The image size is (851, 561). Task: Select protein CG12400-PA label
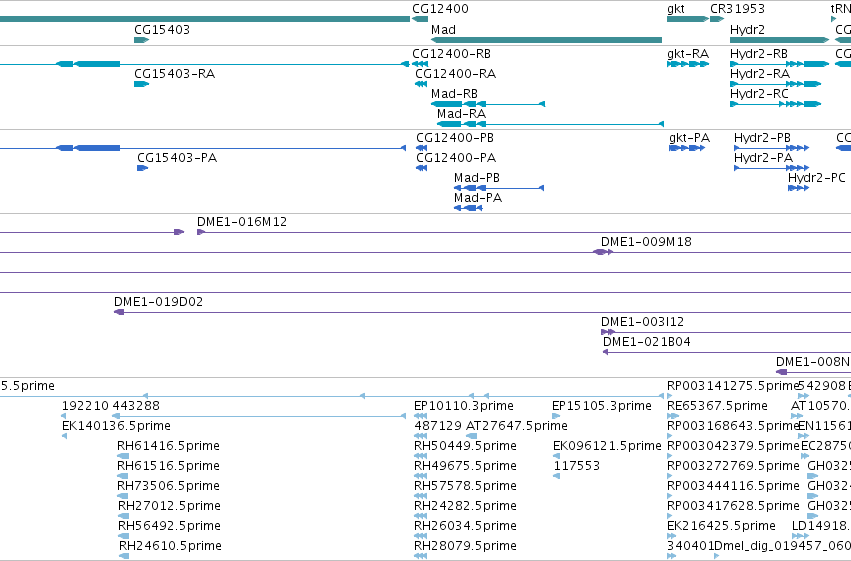[456, 158]
